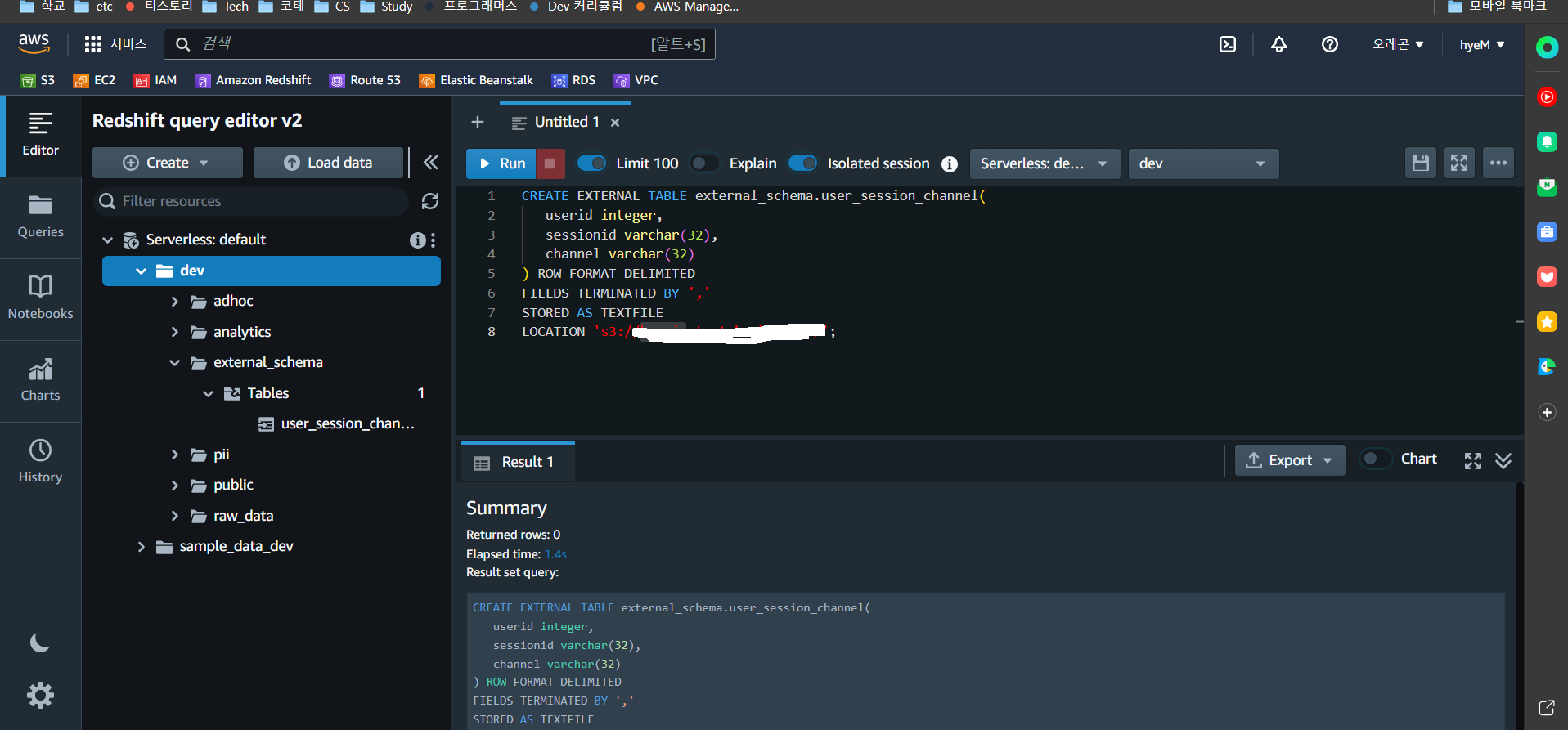Toggle the Limit 100 switch
Image resolution: width=1568 pixels, height=730 pixels.
pyautogui.click(x=592, y=163)
